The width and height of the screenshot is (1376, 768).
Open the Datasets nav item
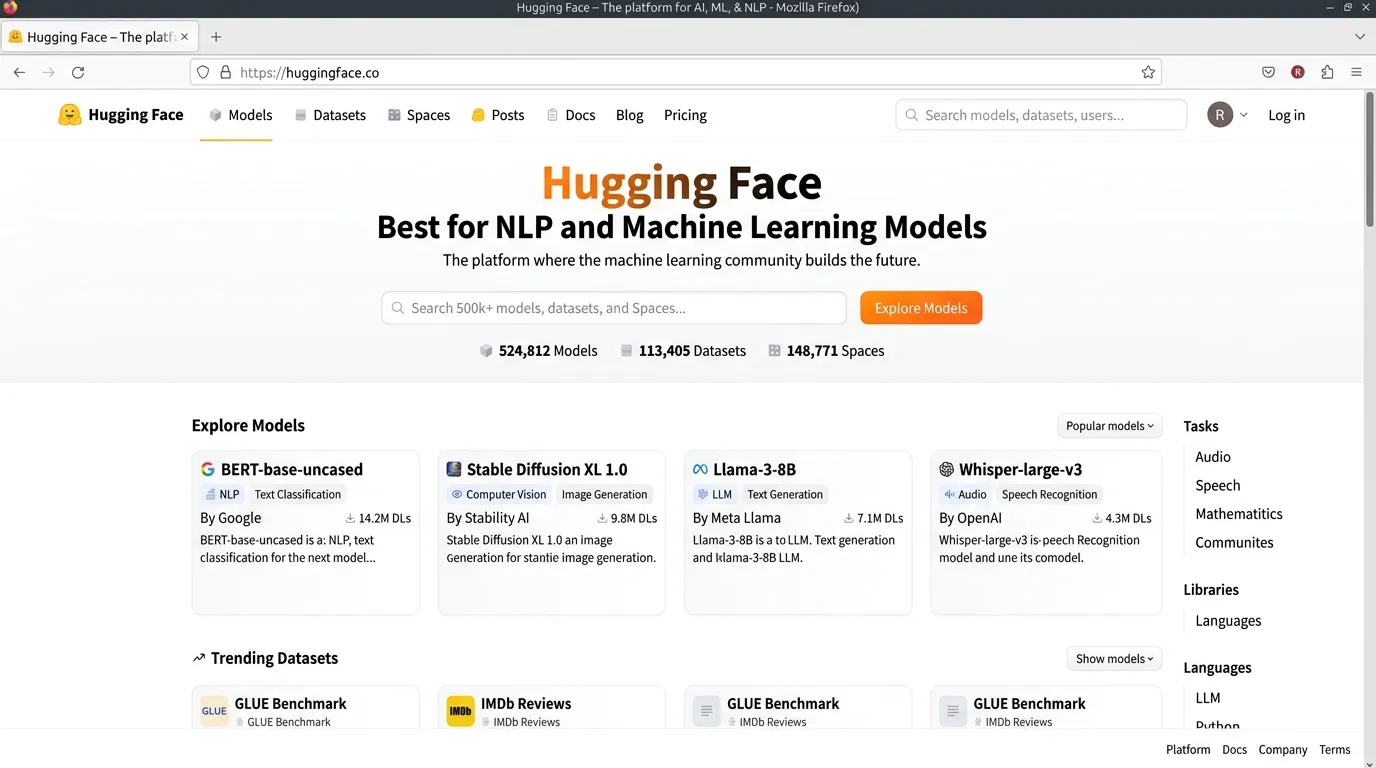(330, 115)
